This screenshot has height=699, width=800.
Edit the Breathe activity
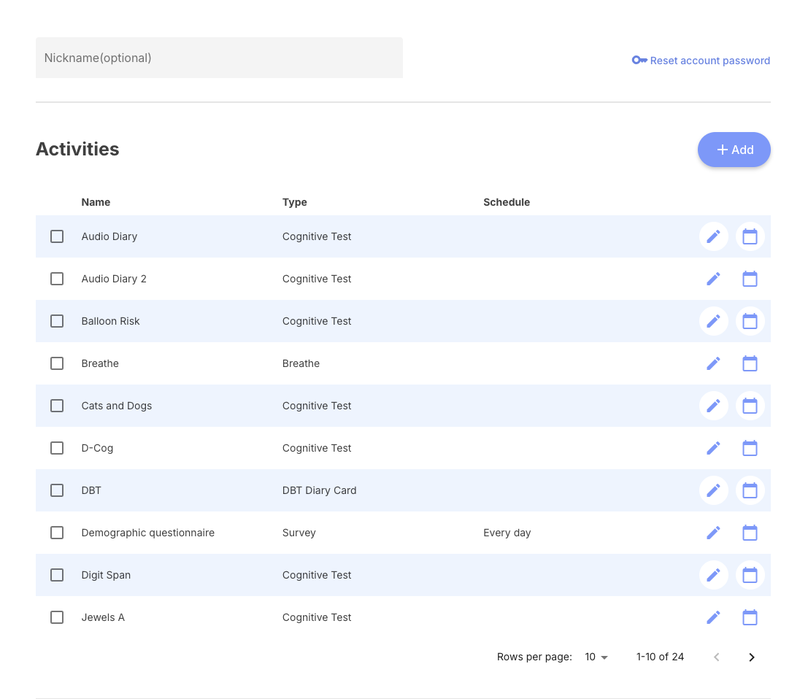(x=713, y=363)
